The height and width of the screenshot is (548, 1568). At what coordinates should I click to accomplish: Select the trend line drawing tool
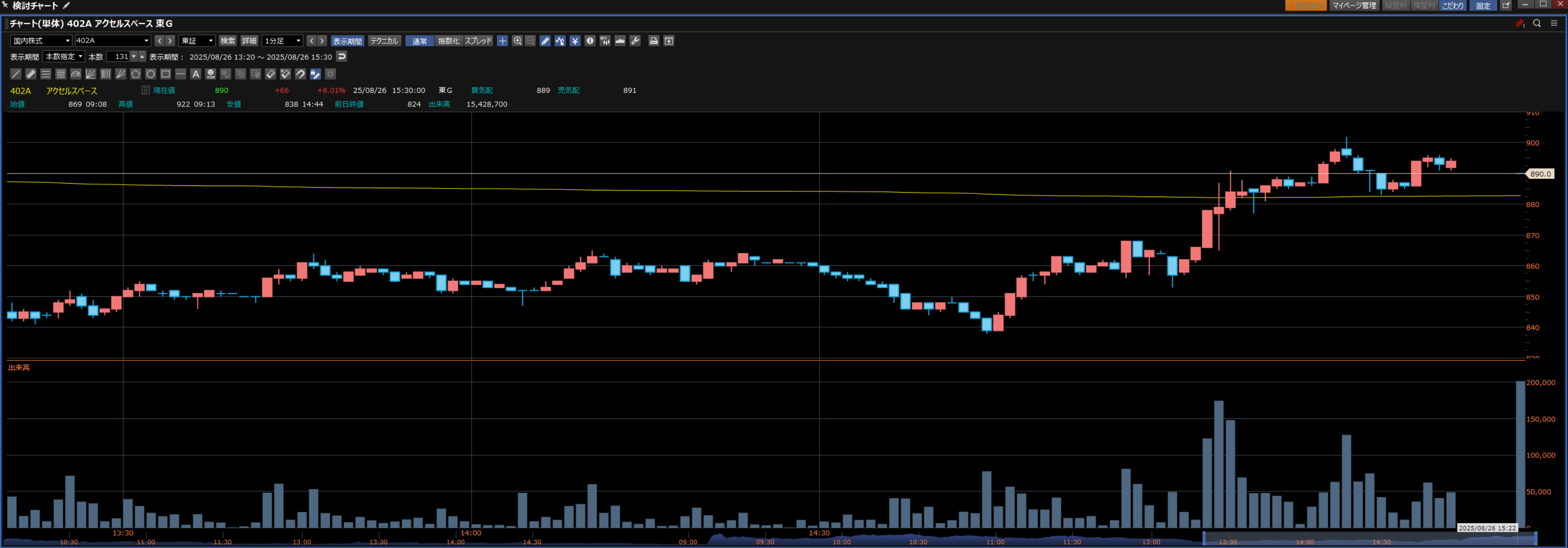click(x=16, y=74)
